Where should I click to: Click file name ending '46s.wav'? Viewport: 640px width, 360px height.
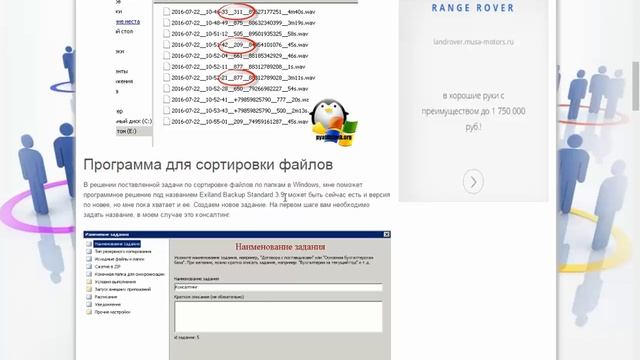(240, 56)
